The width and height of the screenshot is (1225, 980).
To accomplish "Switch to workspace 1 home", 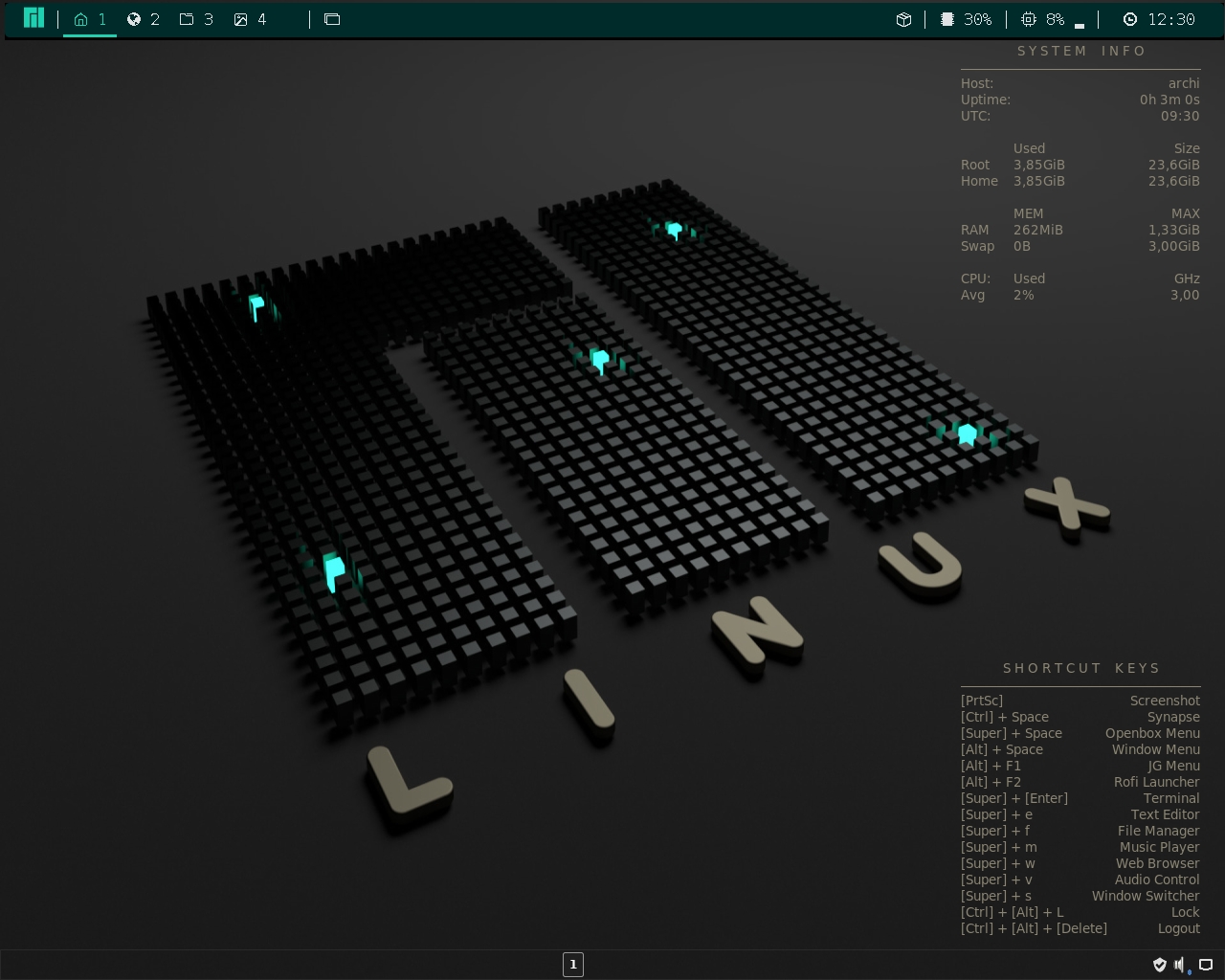I will [90, 19].
